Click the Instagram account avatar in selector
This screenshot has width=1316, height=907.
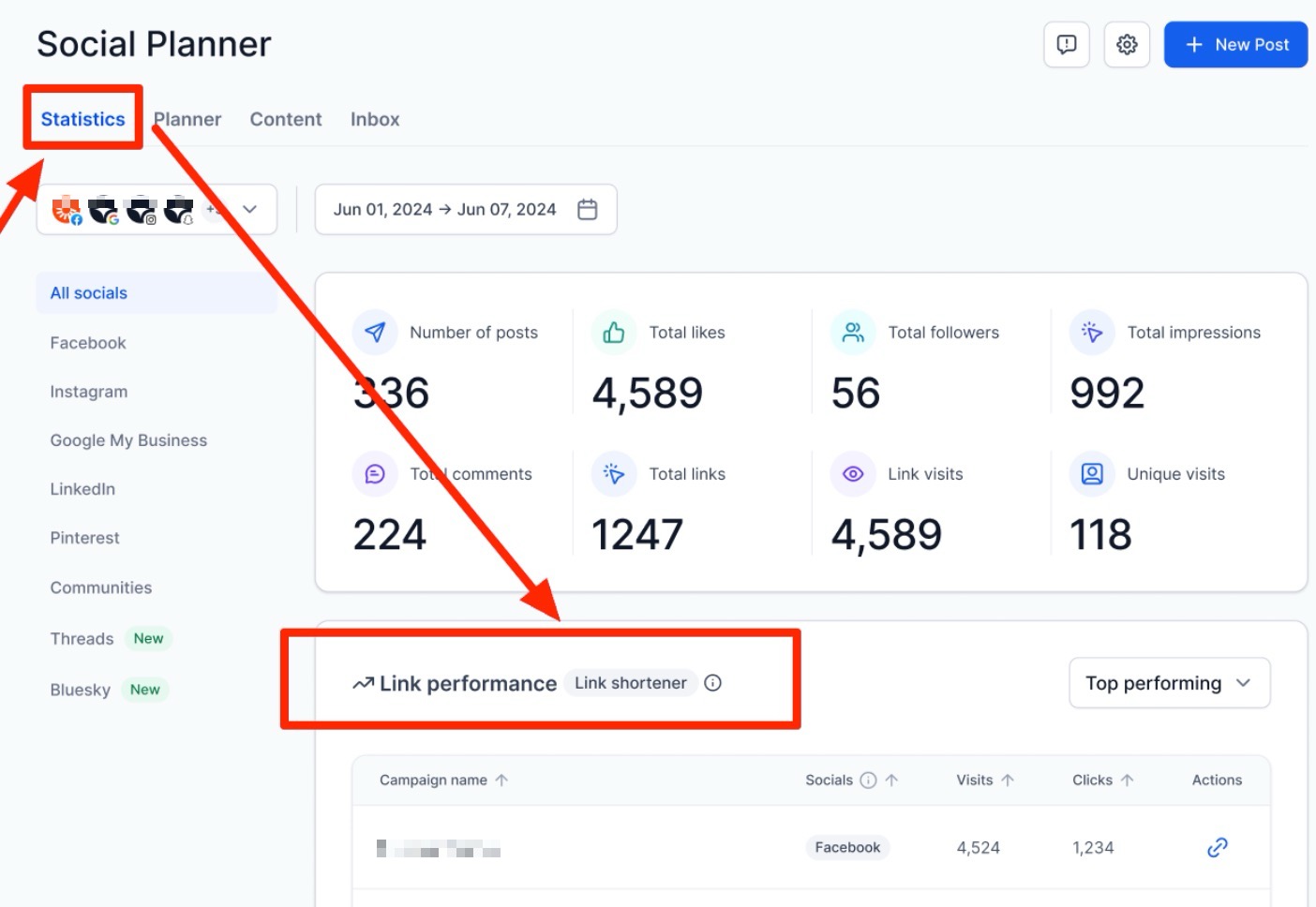coord(141,211)
